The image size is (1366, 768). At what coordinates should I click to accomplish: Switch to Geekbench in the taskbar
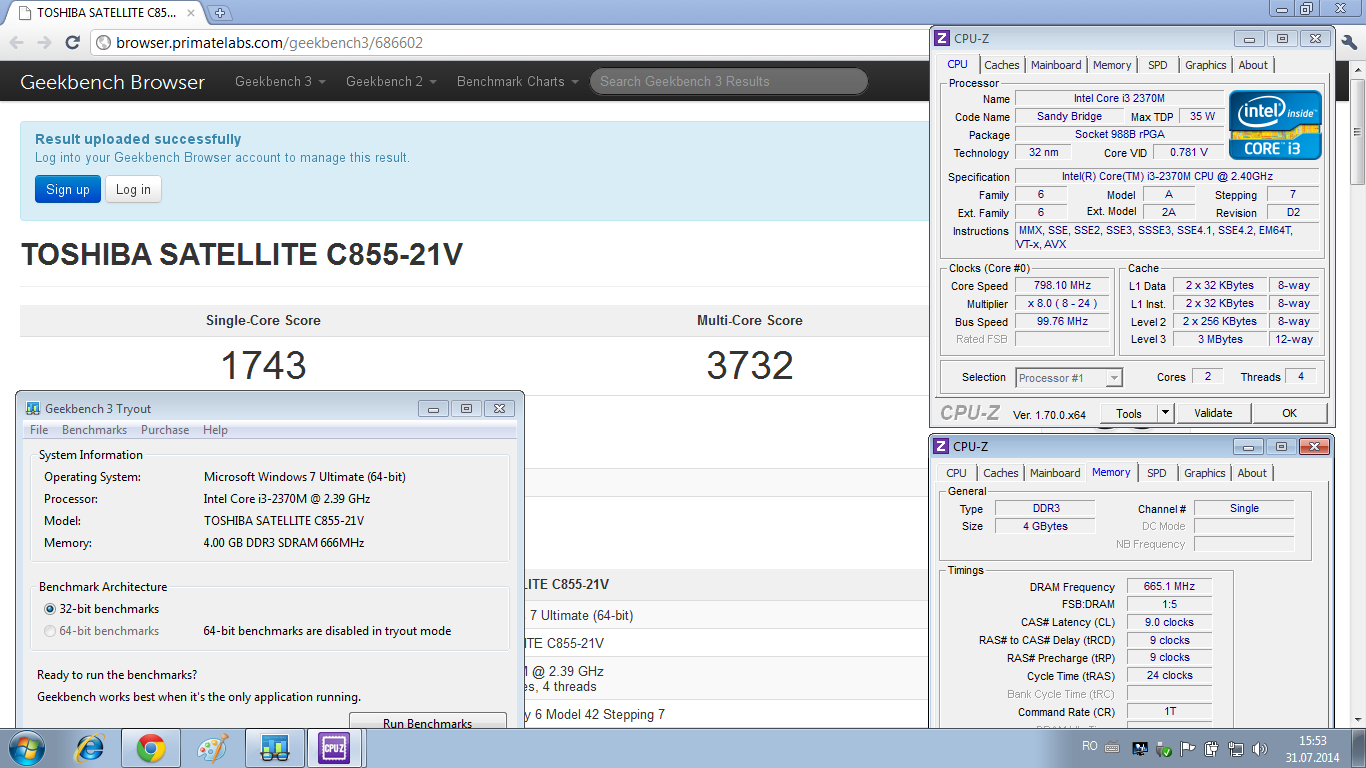275,748
